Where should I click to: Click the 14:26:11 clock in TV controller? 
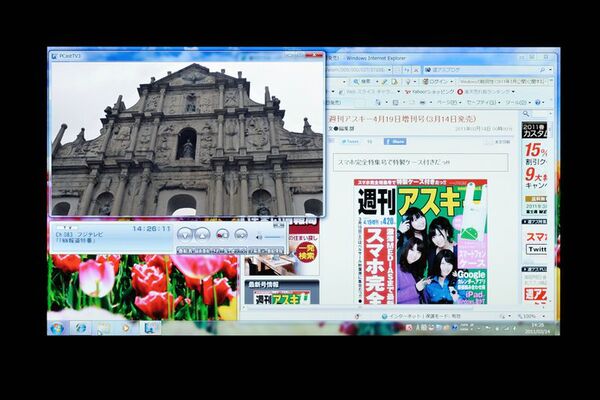tap(152, 229)
